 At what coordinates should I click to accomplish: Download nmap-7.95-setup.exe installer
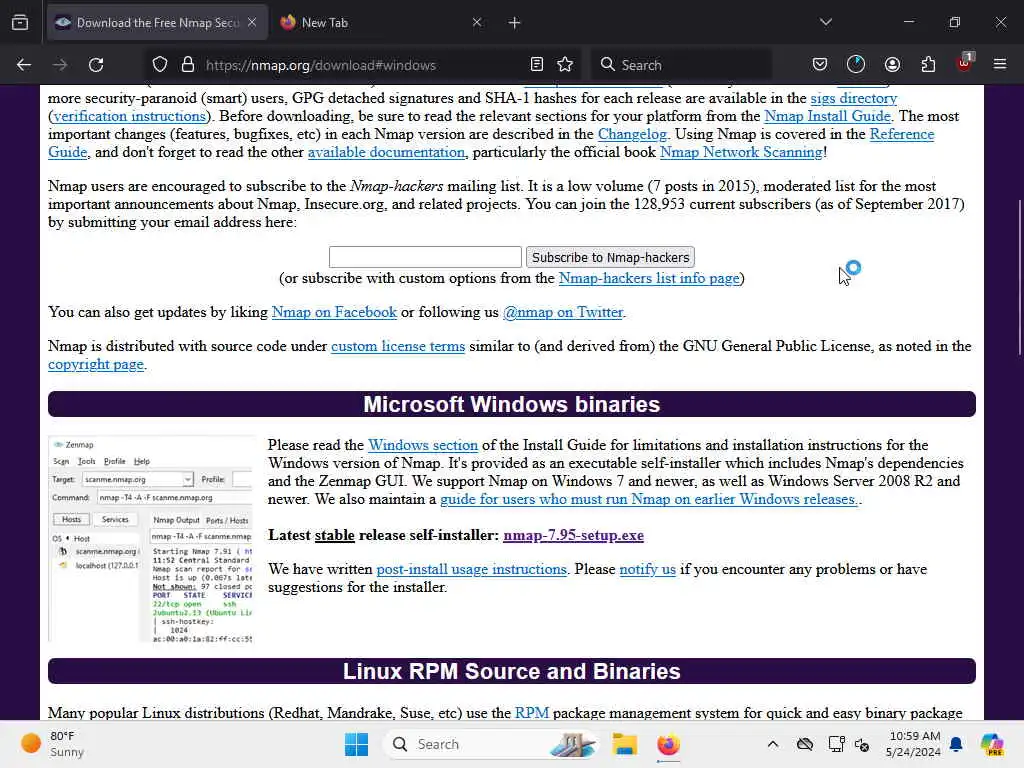573,536
